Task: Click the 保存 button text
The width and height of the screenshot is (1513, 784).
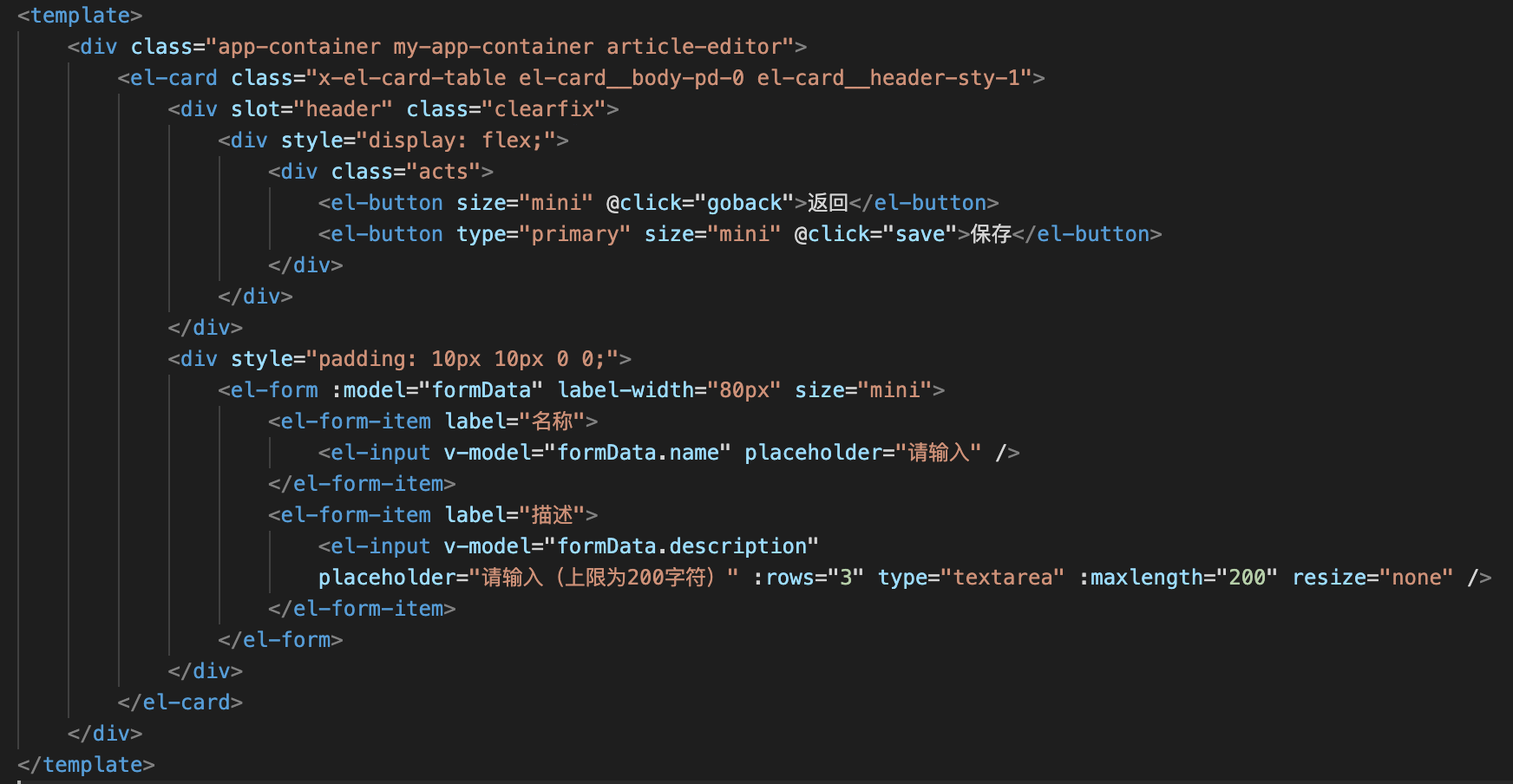Action: click(x=991, y=234)
